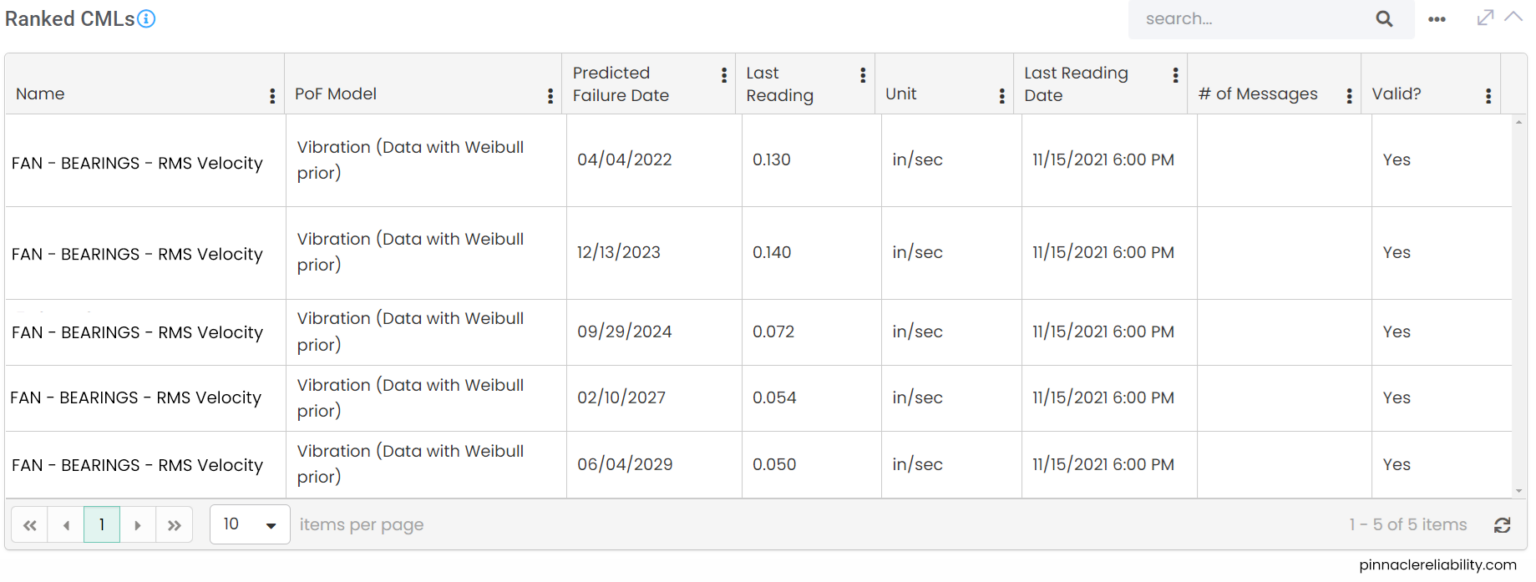The height and width of the screenshot is (582, 1536).
Task: Click the search magnifying glass icon
Action: pos(1384,19)
